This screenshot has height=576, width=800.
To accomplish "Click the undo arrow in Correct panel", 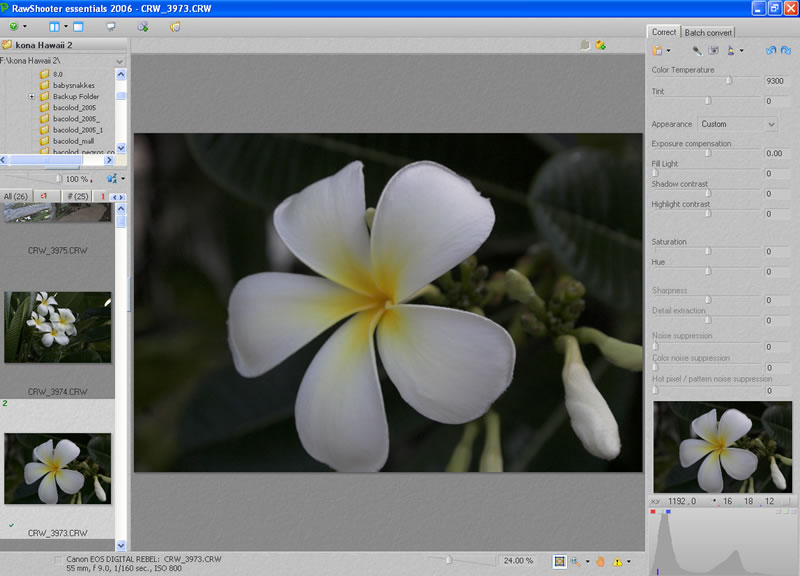I will (769, 50).
